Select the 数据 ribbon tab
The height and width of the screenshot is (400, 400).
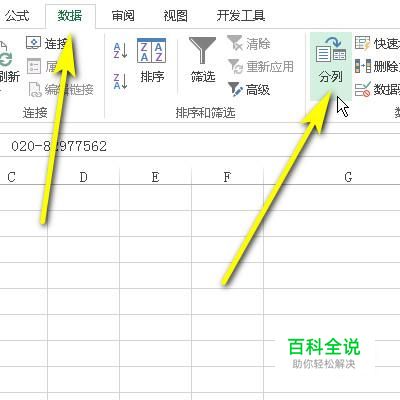[x=70, y=16]
